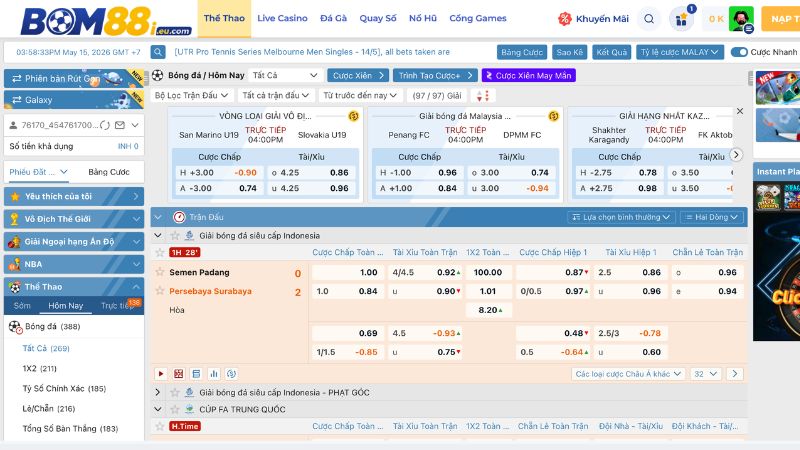Select Tỷ Số Chính Xác (185) market
This screenshot has height=450, width=800.
(x=64, y=388)
